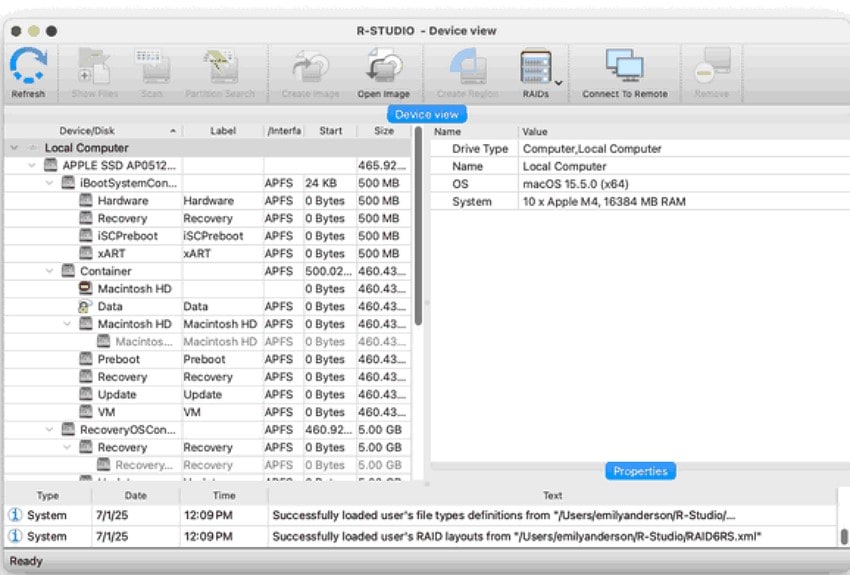The height and width of the screenshot is (575, 850).
Task: Click the Type column header in log
Action: pos(48,495)
